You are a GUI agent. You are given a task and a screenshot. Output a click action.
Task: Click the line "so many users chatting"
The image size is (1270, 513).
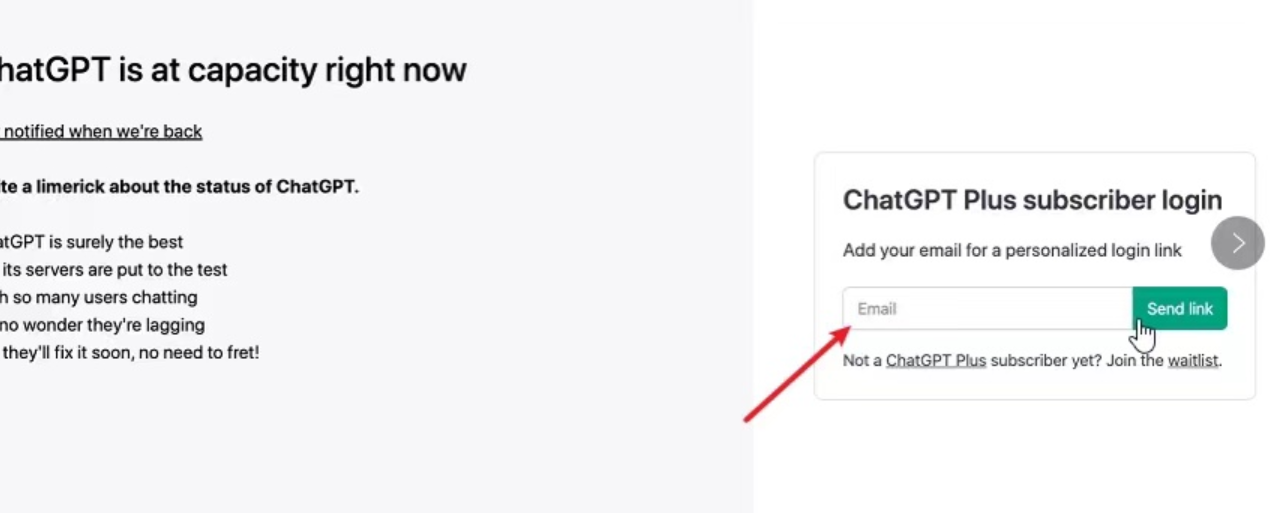tap(100, 297)
